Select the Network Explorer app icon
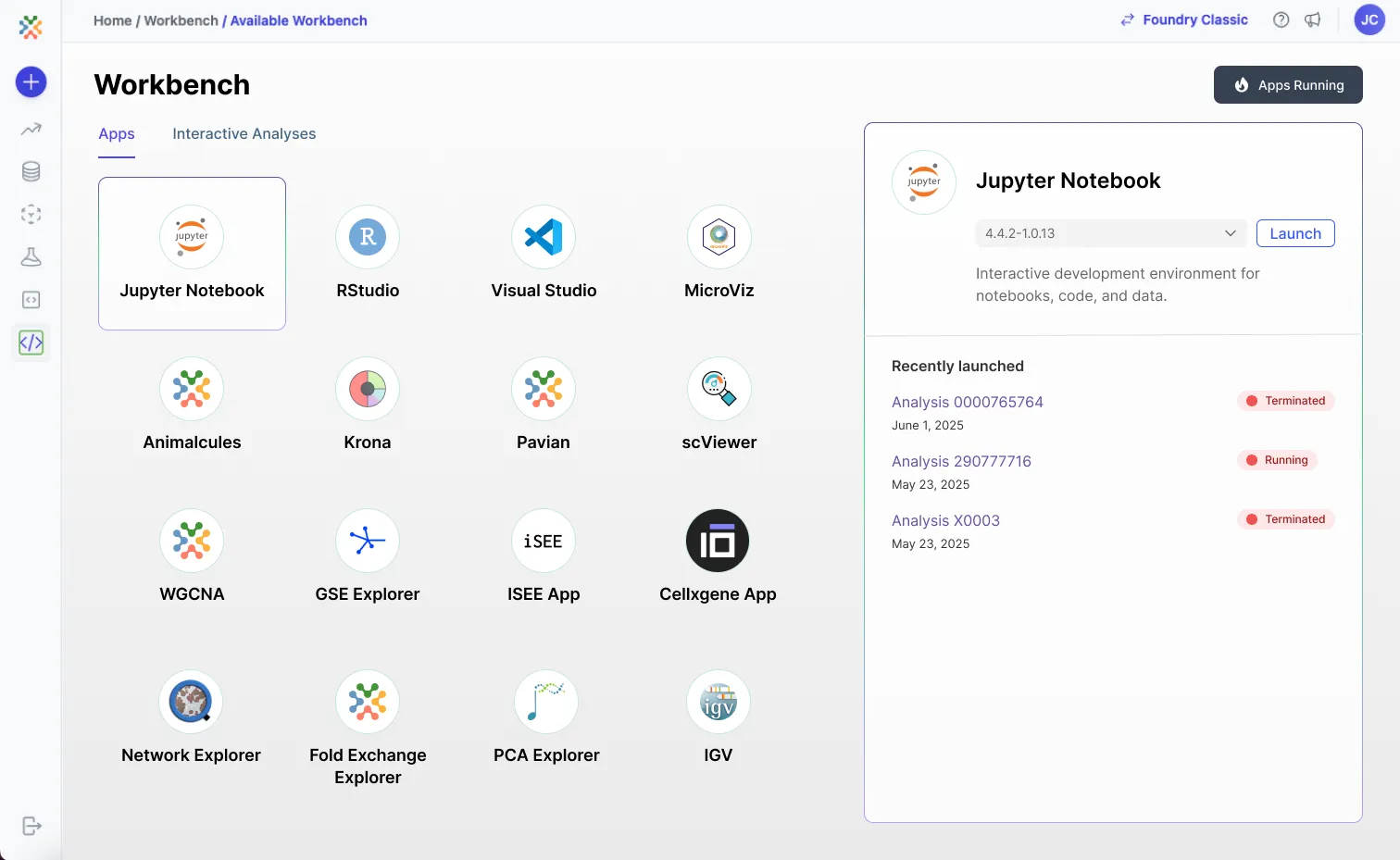Viewport: 1400px width, 860px height. coord(191,702)
